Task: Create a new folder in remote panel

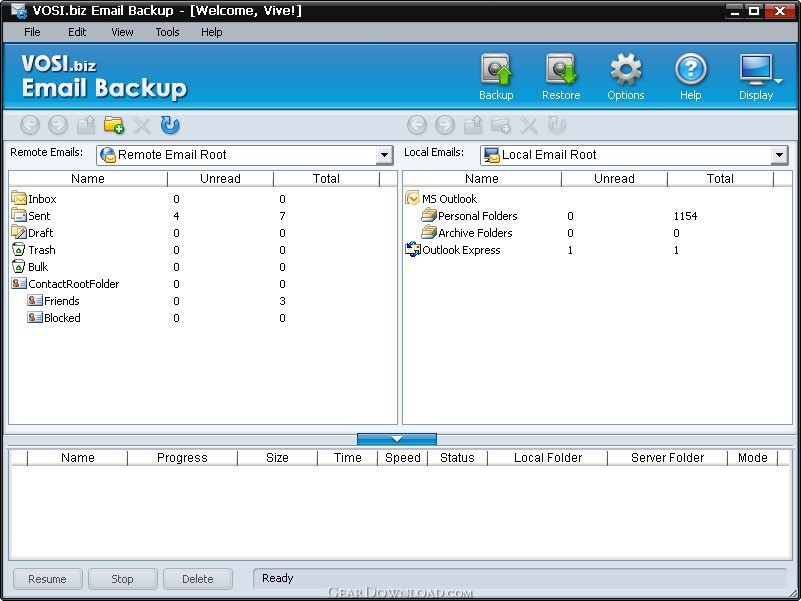Action: [113, 125]
